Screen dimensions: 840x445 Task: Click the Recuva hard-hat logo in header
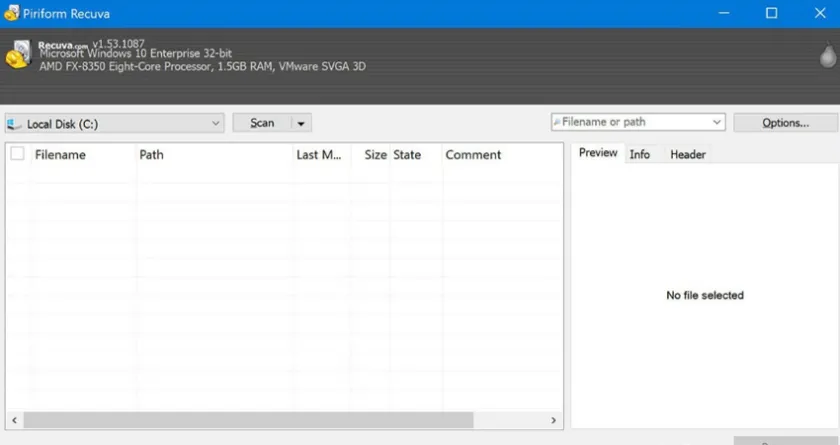coord(18,54)
